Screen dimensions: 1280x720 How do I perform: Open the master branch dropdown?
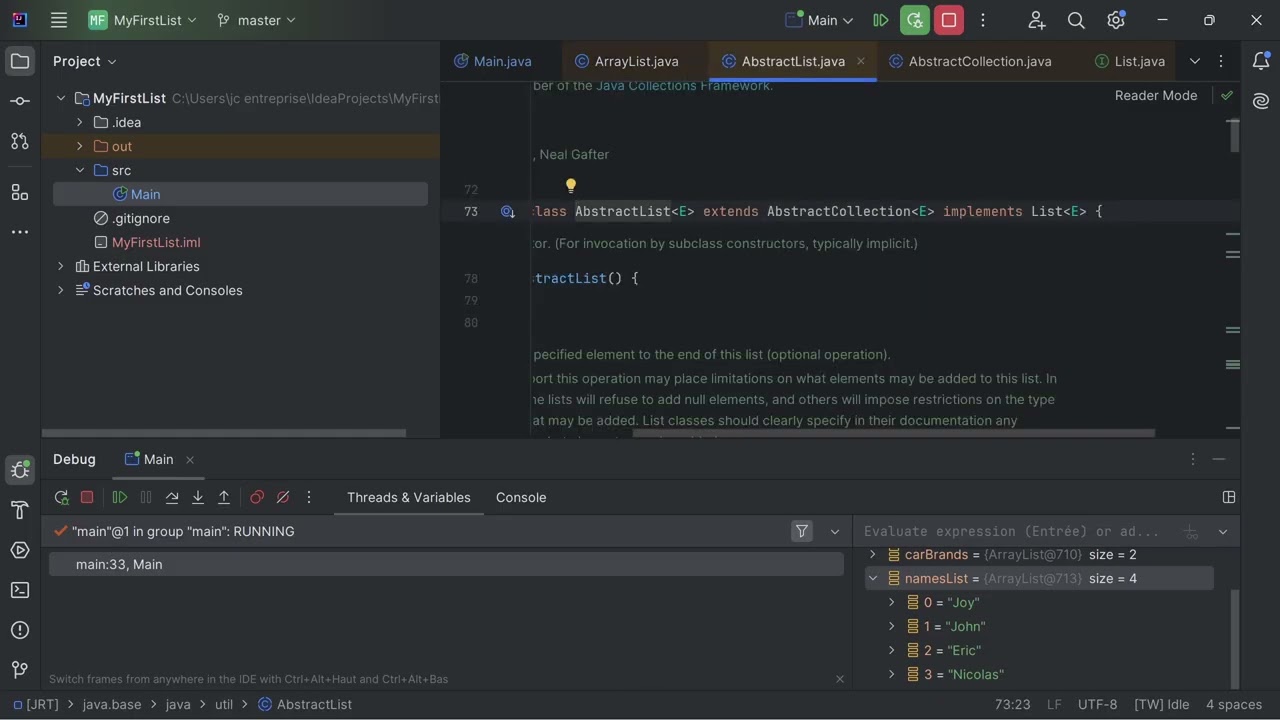coord(257,20)
